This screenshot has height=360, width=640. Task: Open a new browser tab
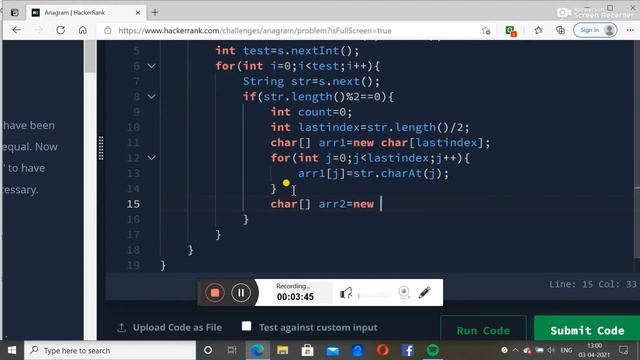pos(155,13)
